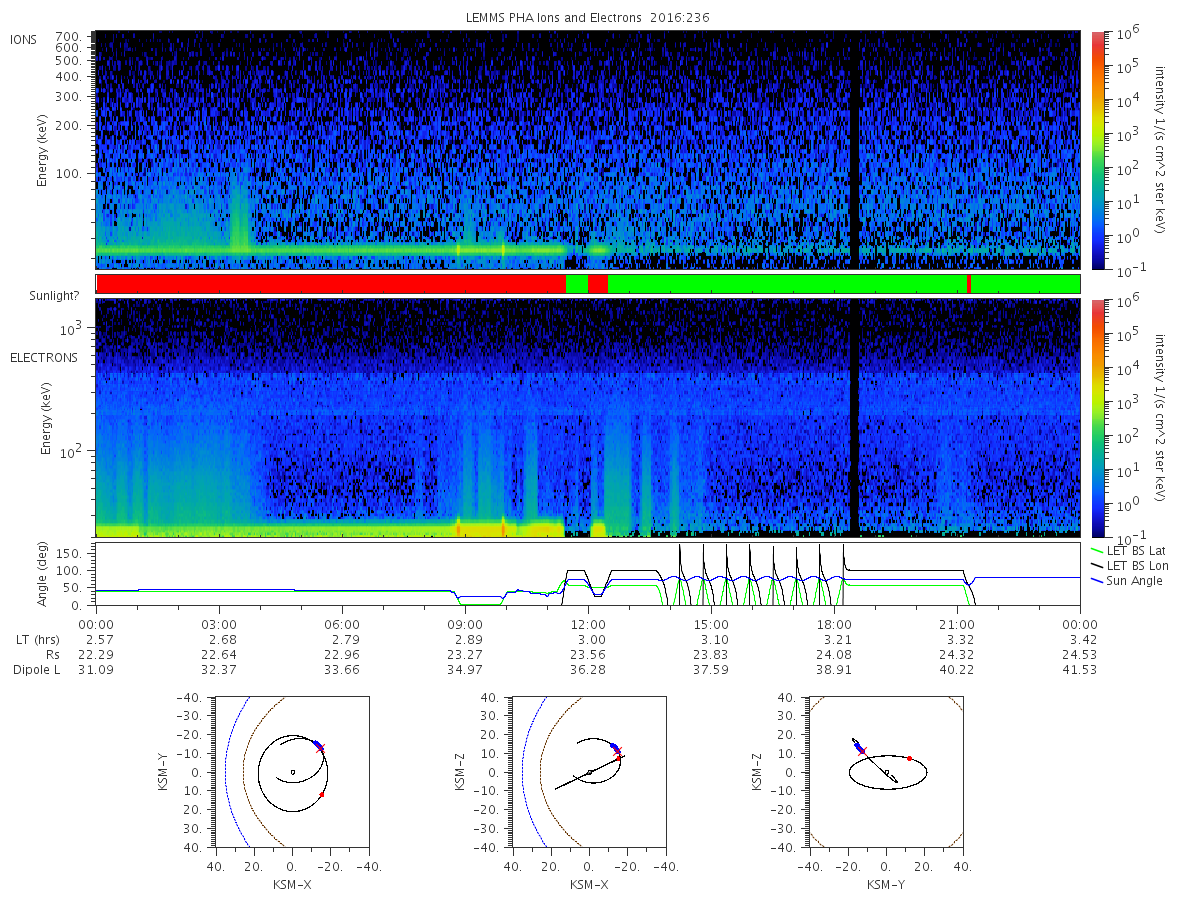Select the Dipole L value "31.09"

[96, 669]
